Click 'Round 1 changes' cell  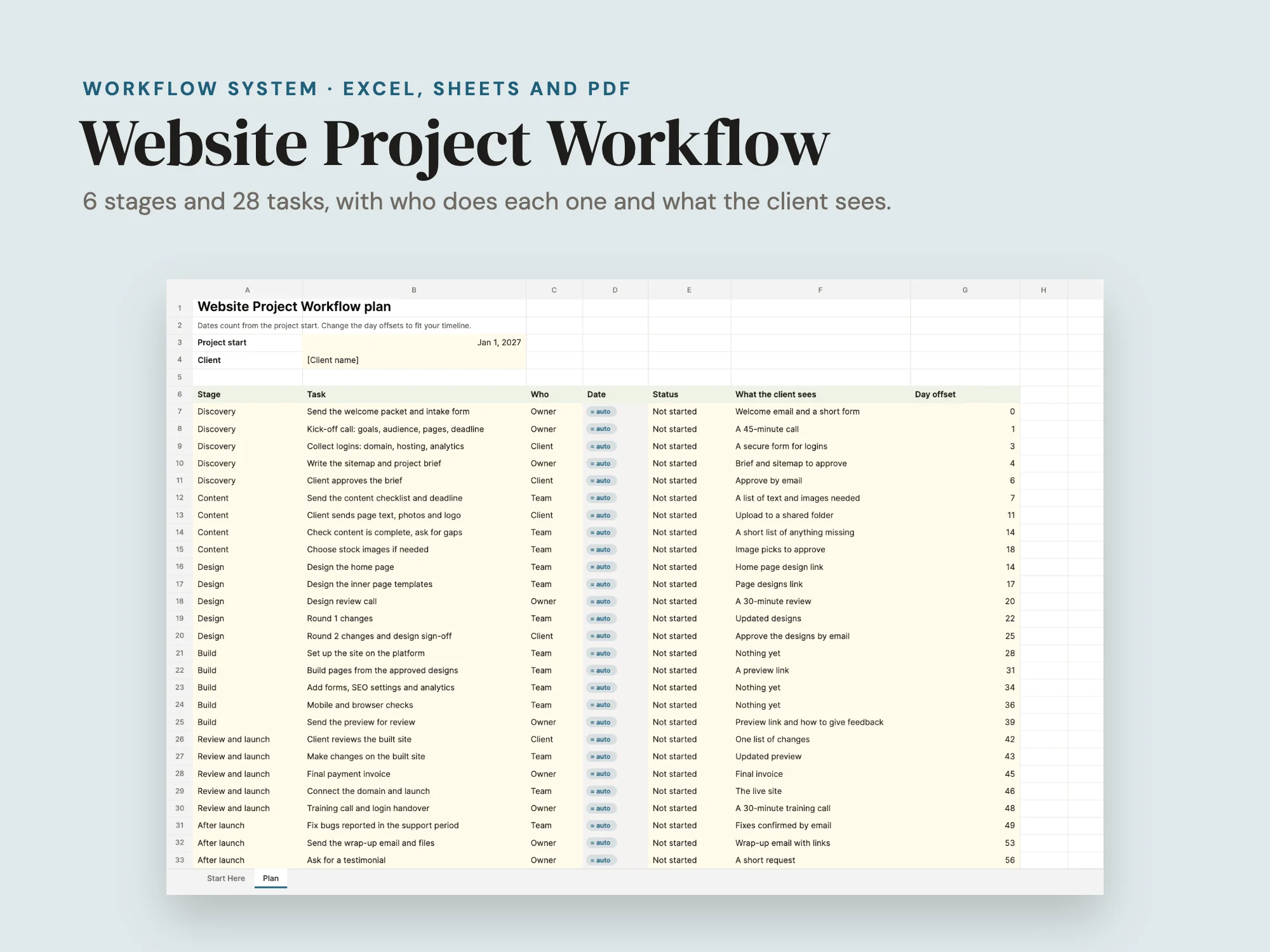pos(414,619)
